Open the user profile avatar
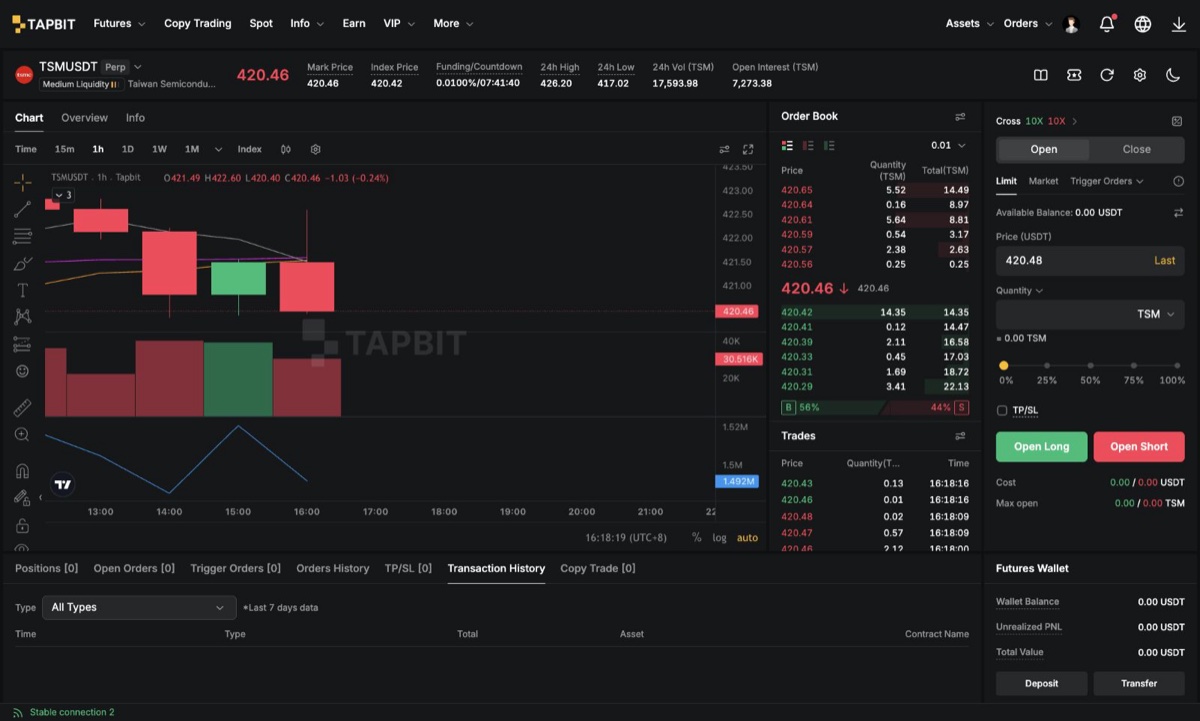 click(x=1072, y=24)
